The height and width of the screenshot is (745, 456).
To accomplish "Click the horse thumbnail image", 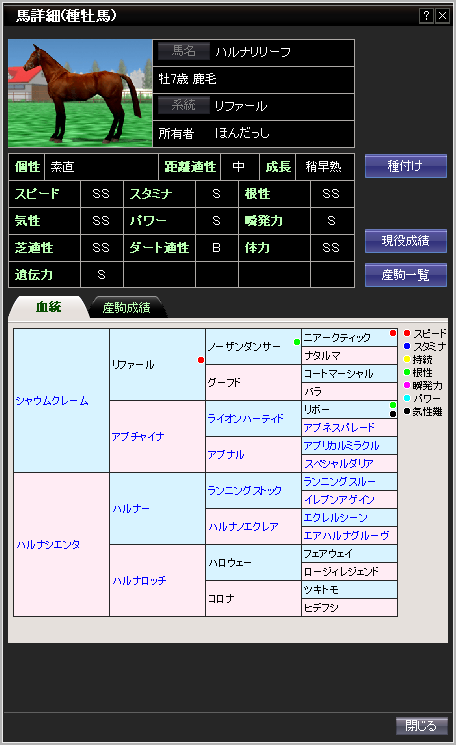I will point(80,93).
